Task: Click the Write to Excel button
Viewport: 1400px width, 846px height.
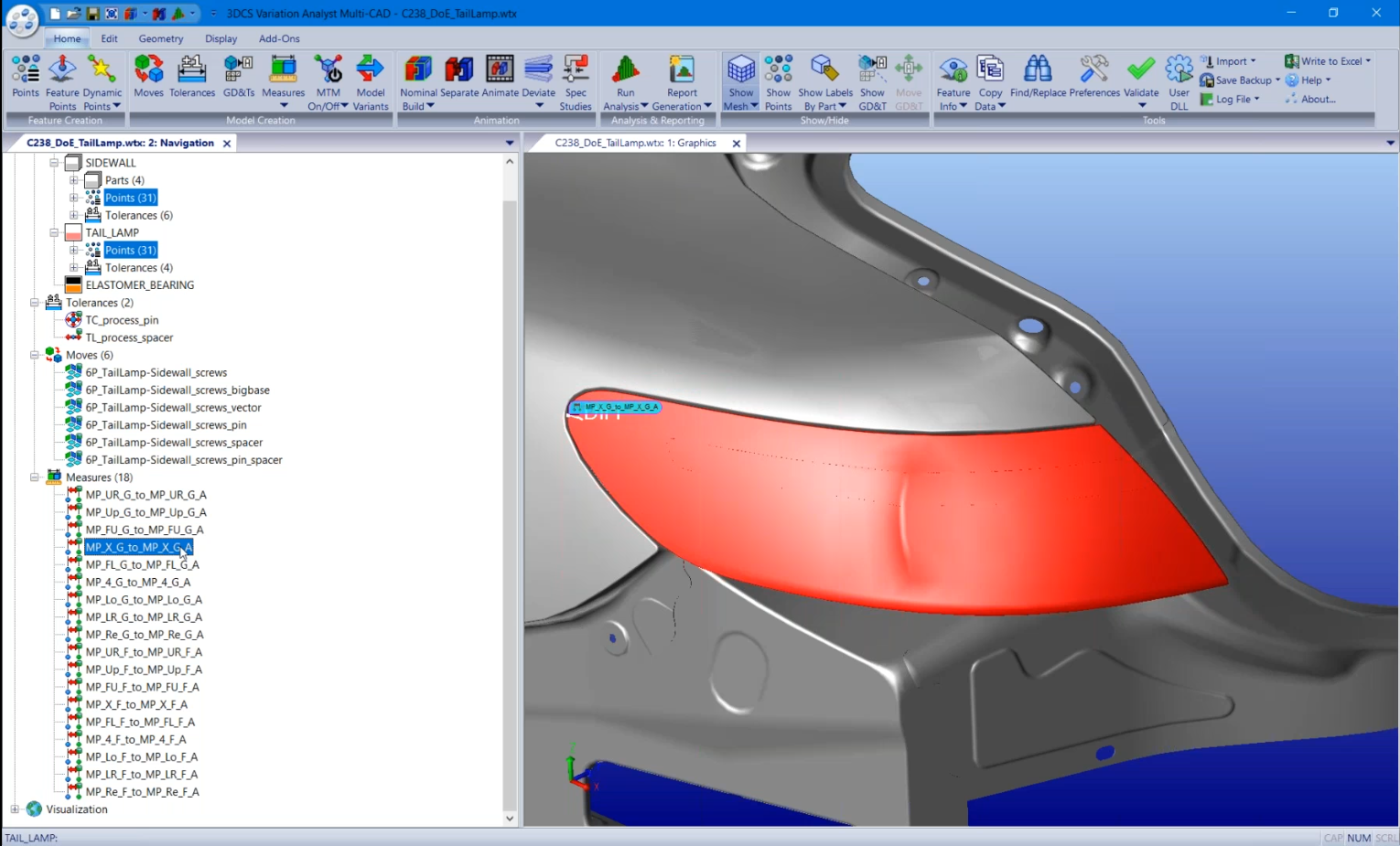Action: (1328, 60)
